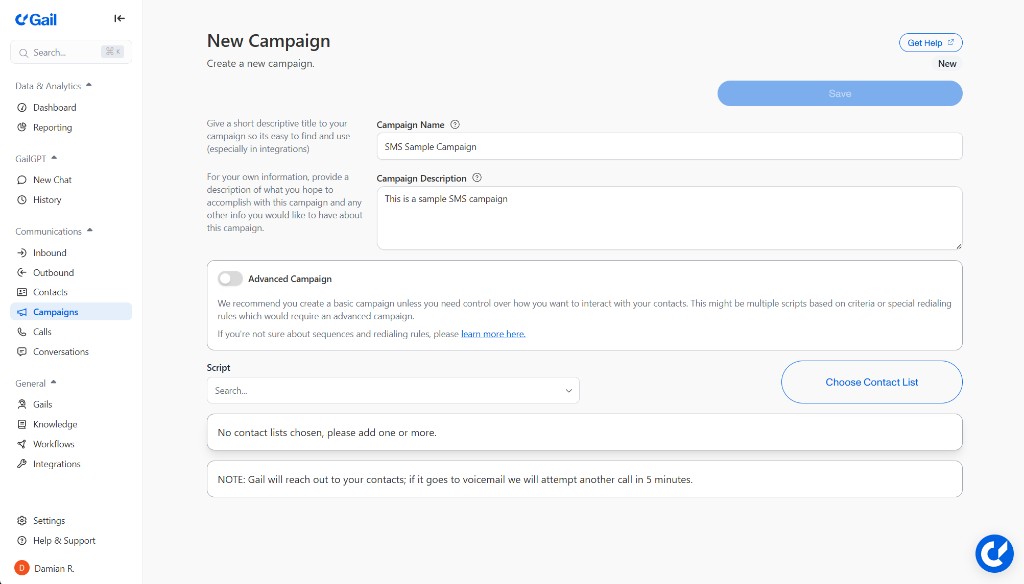Screen dimensions: 1024x584
Task: Open the Script search dropdown
Action: pyautogui.click(x=393, y=390)
